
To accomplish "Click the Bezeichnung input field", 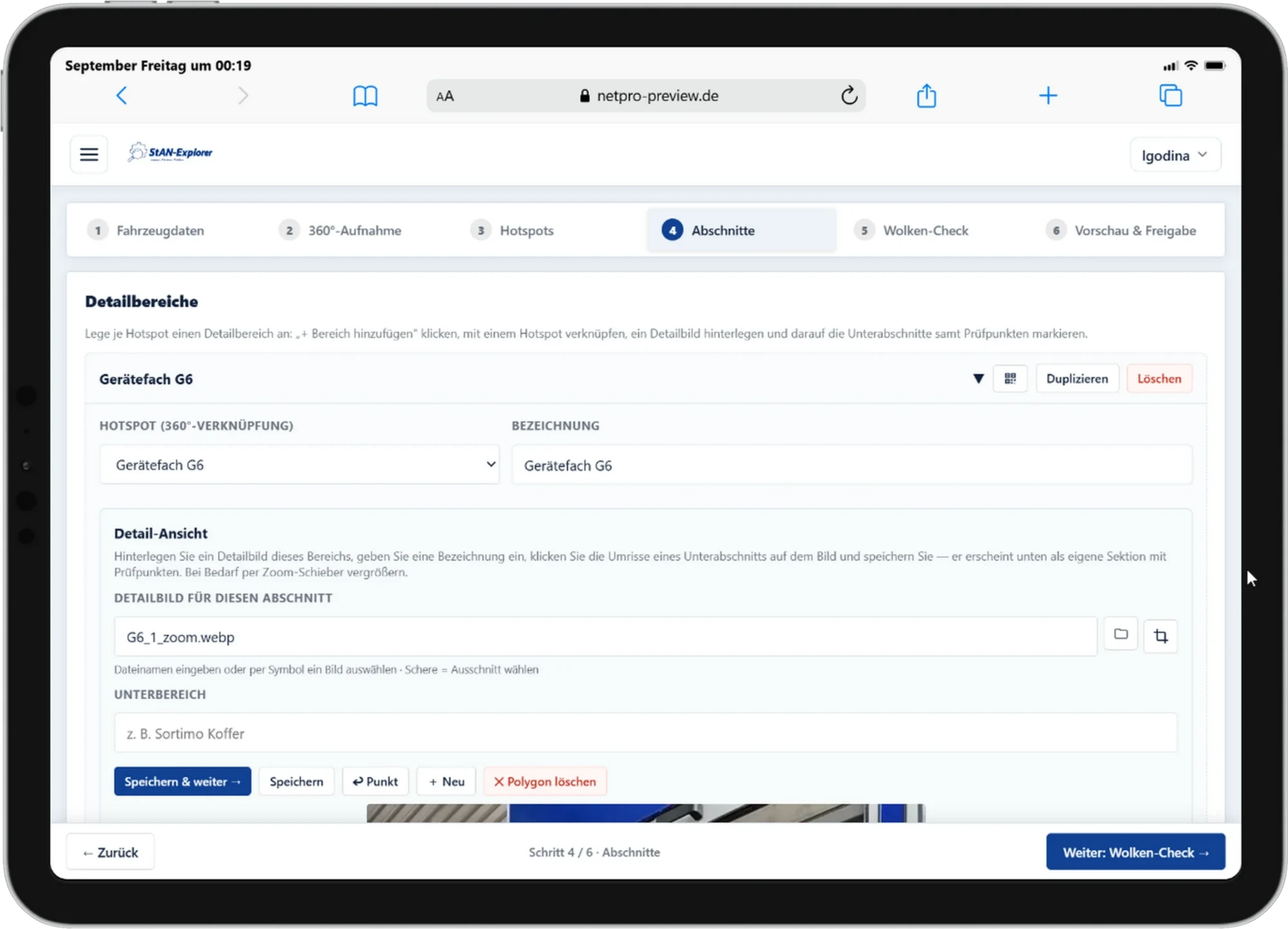I will 851,465.
